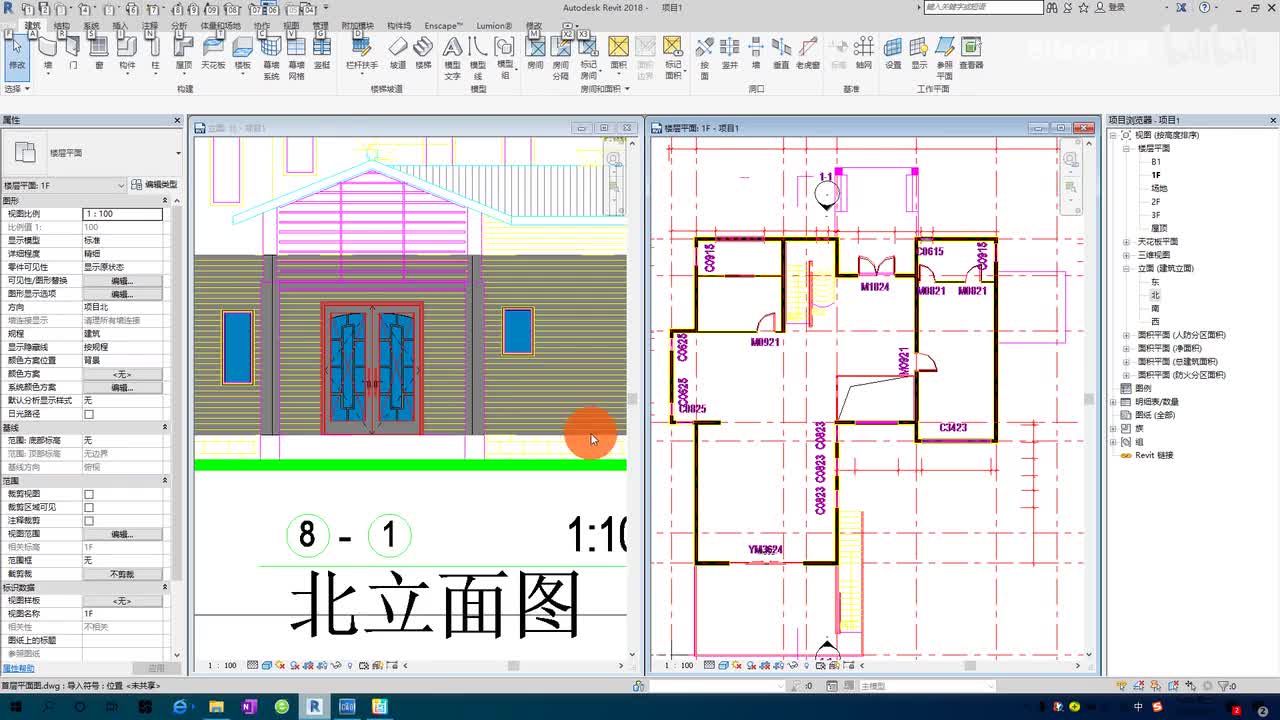
Task: Click 编辑 button for 图形显示选项
Action: coord(122,294)
